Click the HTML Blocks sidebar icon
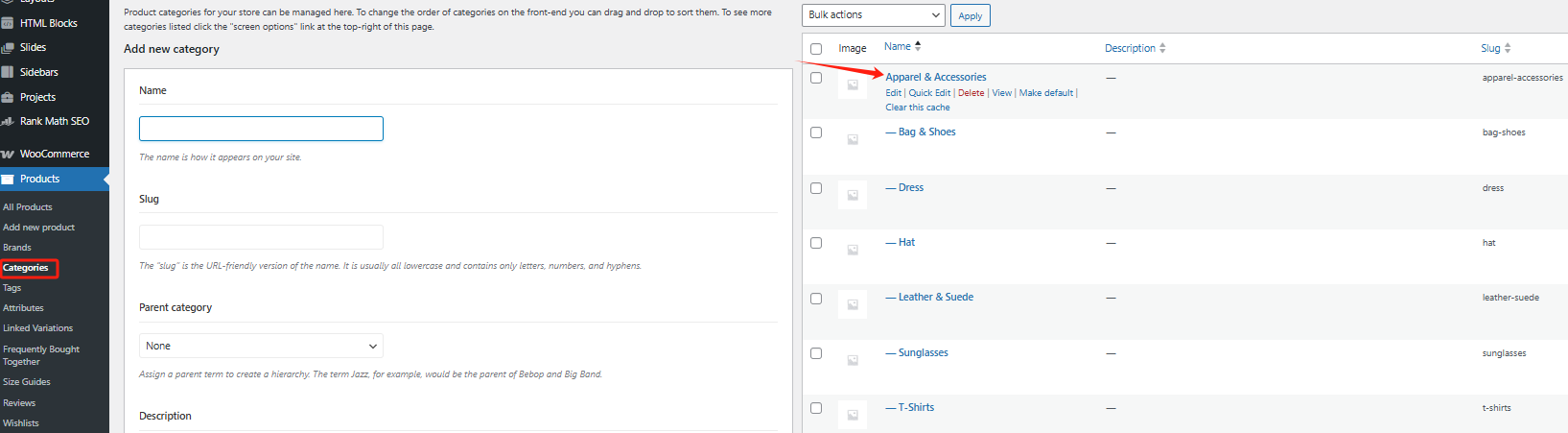The height and width of the screenshot is (433, 1568). [8, 23]
